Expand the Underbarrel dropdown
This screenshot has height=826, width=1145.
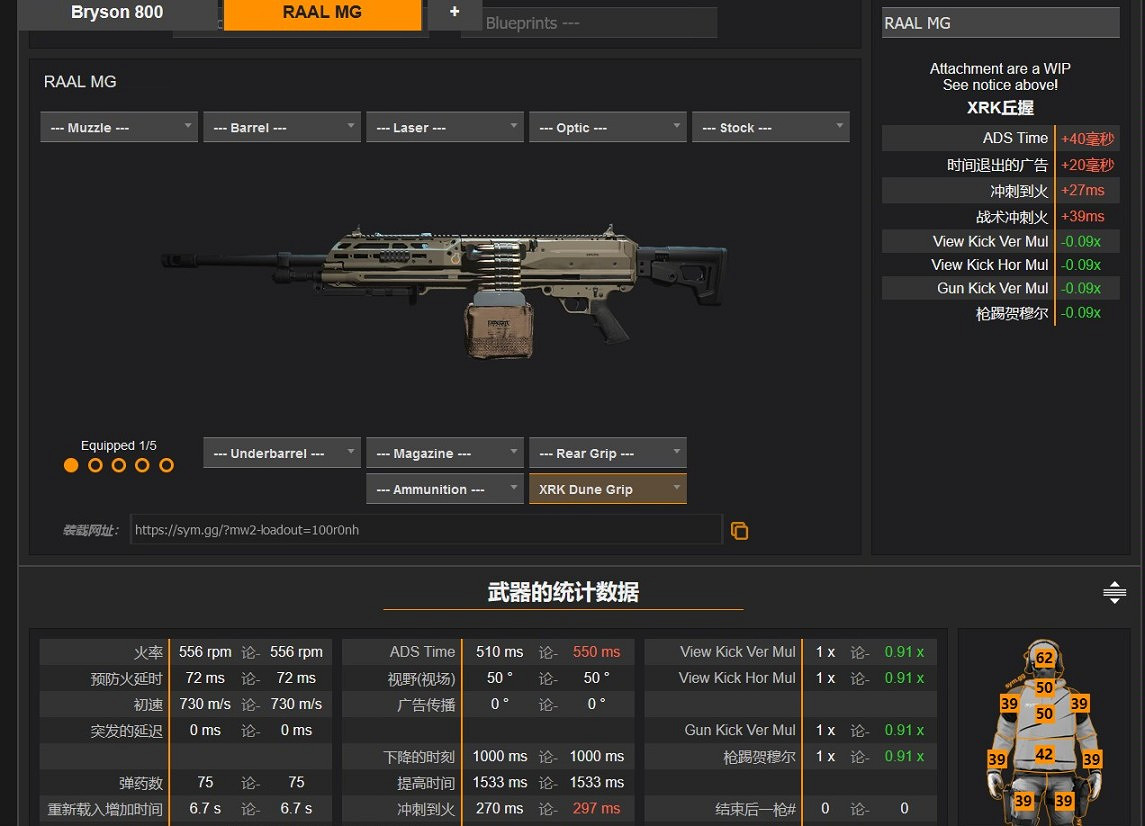point(282,453)
